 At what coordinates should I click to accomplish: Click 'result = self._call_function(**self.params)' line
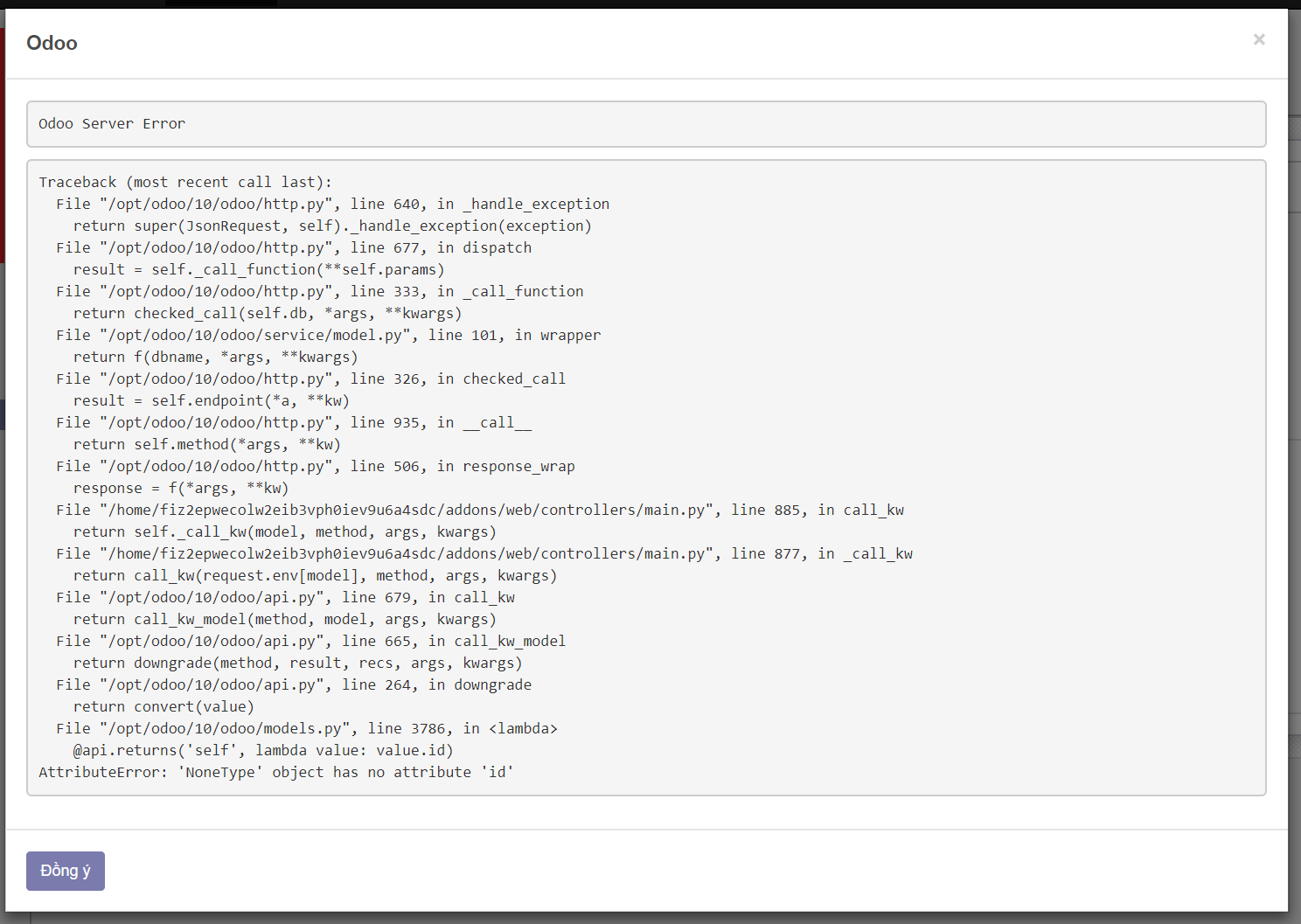[259, 269]
